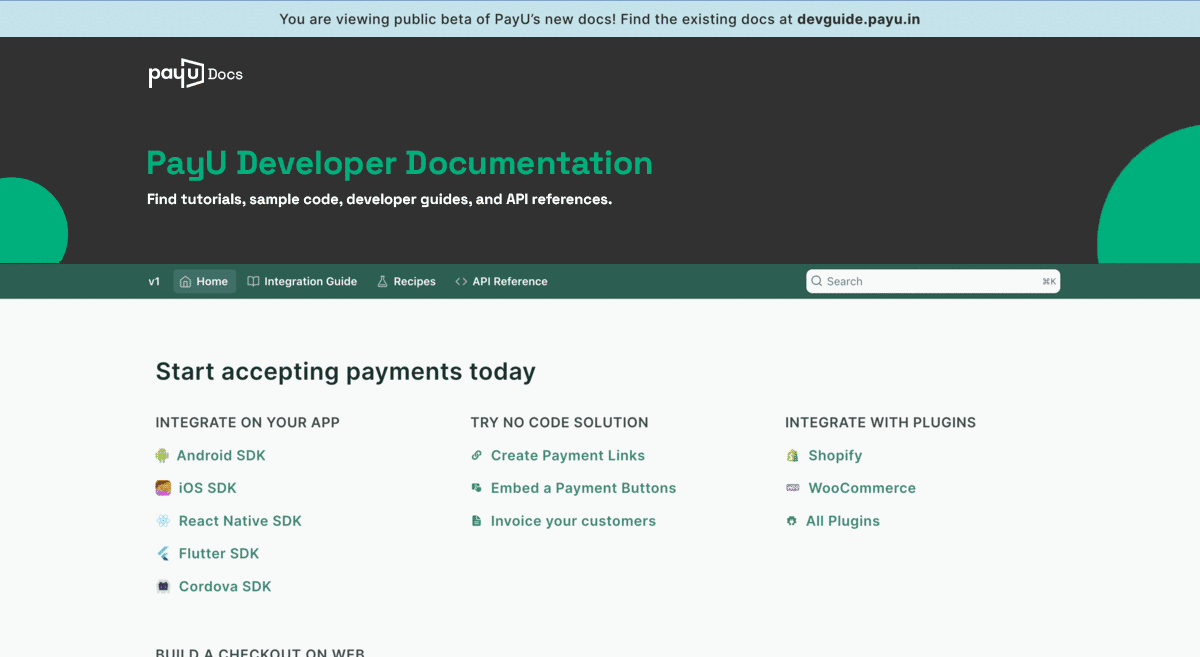Click the Flutter logo icon
This screenshot has height=657, width=1200.
(163, 554)
